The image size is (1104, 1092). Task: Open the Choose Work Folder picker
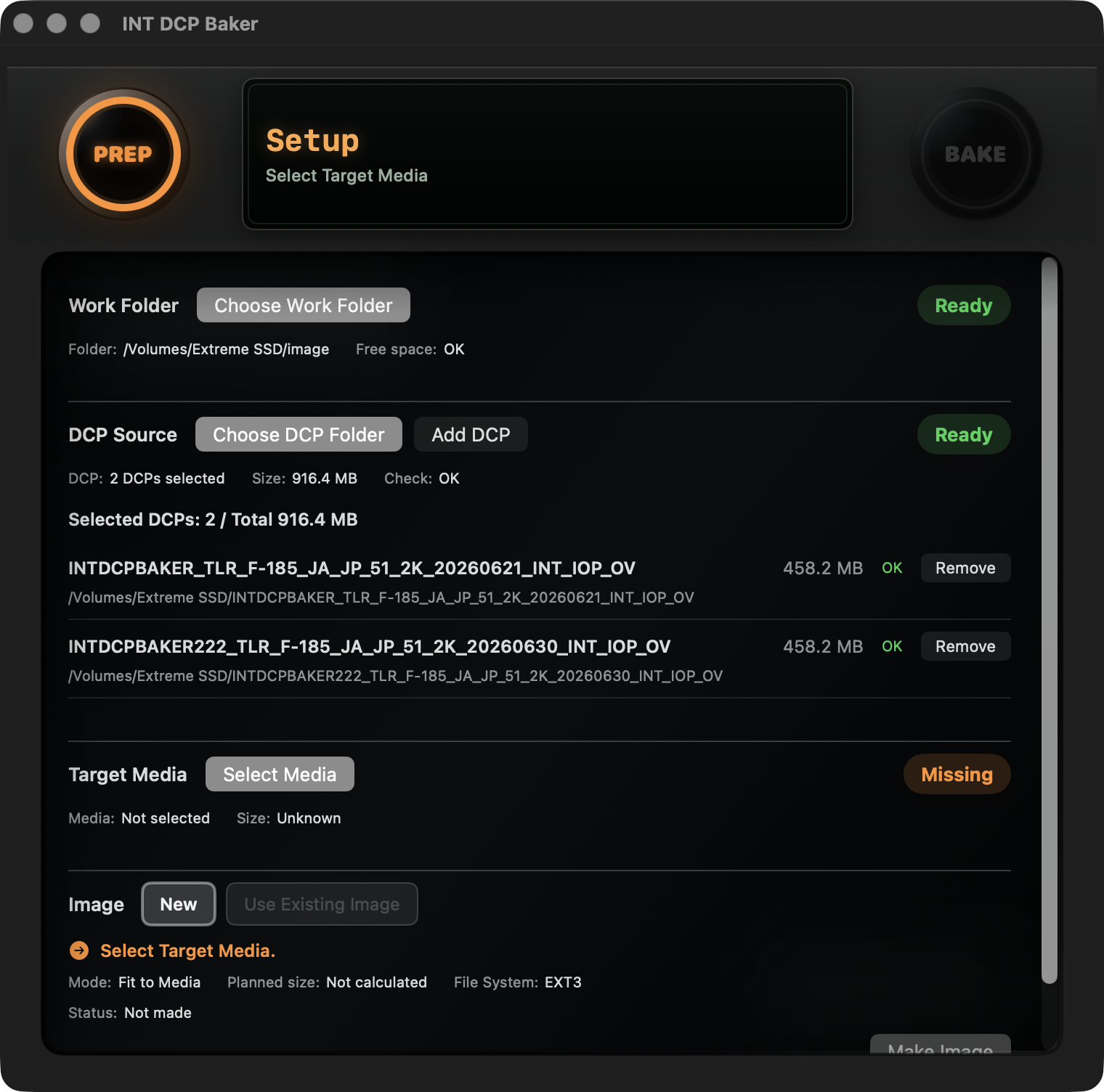point(304,305)
